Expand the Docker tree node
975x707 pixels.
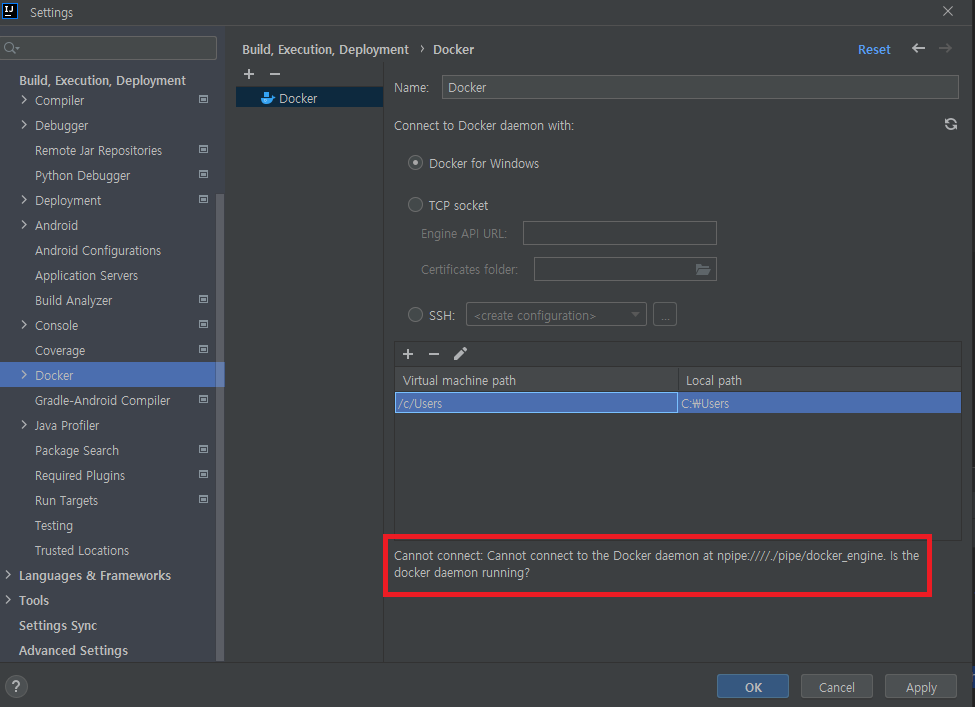24,374
